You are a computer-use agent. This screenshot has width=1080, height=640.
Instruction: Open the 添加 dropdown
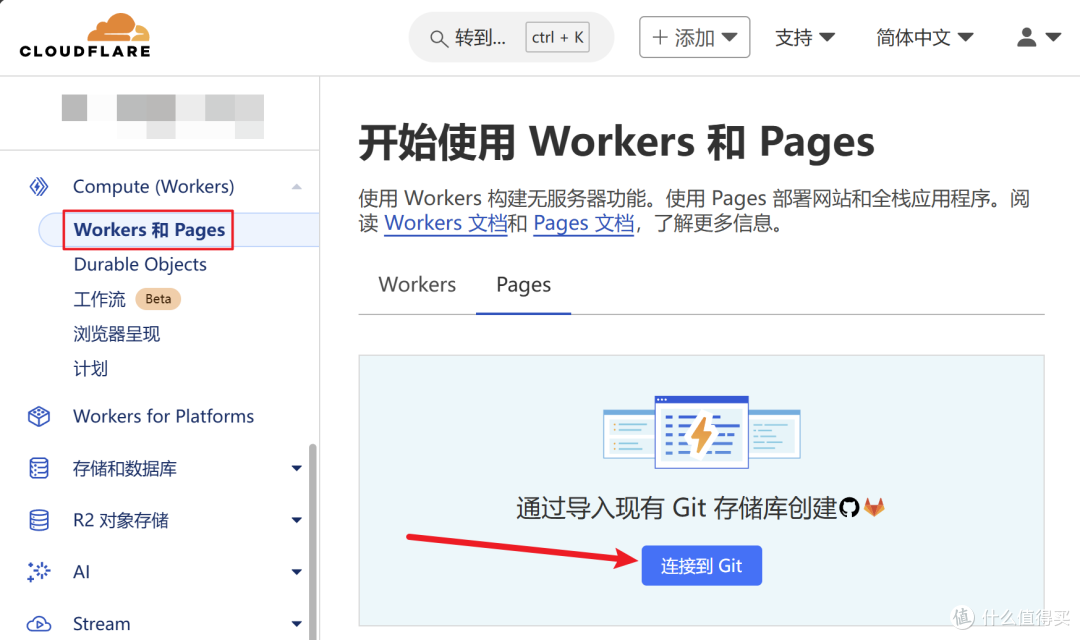[694, 37]
